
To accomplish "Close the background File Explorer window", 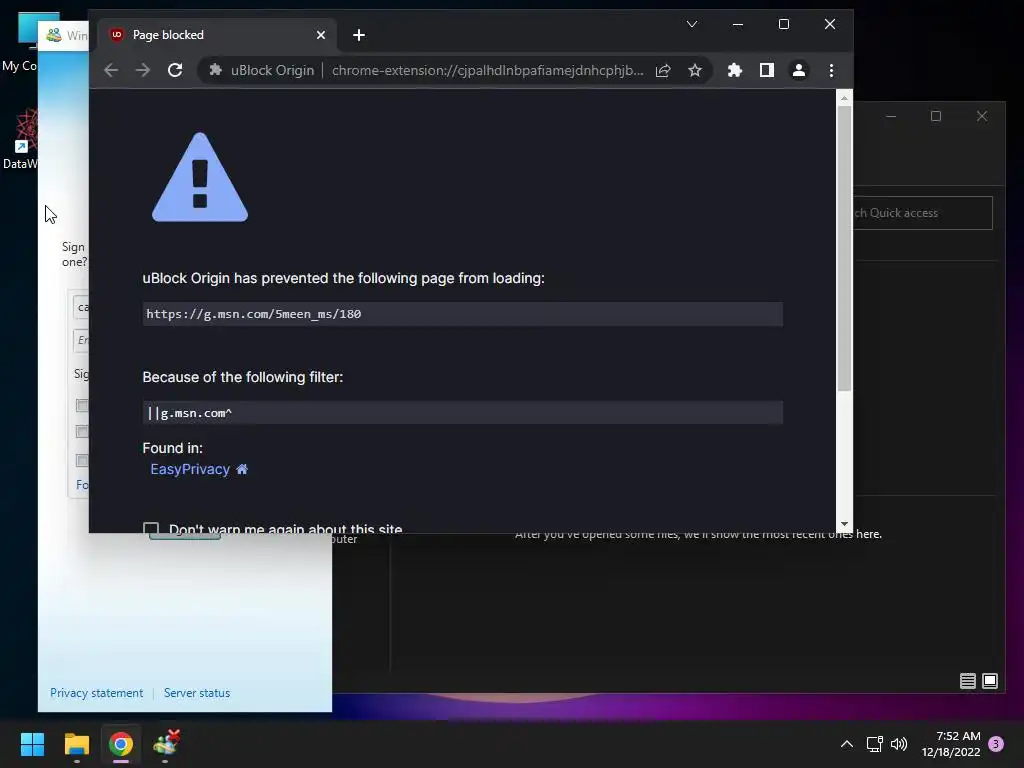I will pos(982,116).
